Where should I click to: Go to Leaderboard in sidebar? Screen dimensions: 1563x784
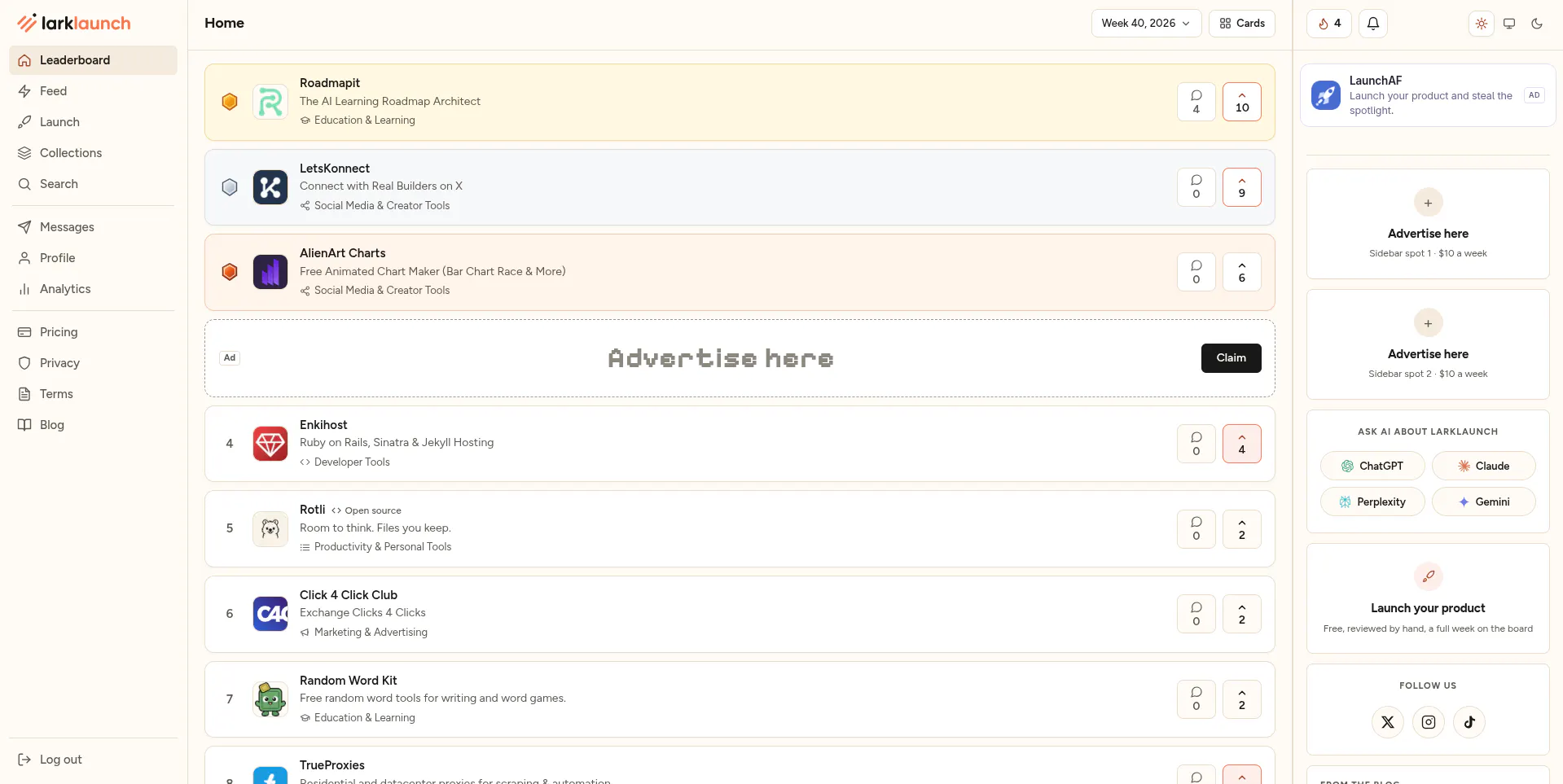(x=93, y=60)
